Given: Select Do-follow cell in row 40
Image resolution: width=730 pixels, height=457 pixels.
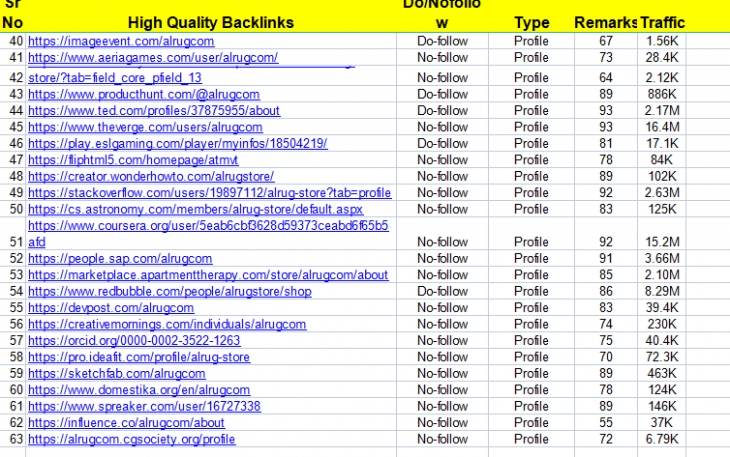Looking at the screenshot, I should point(442,41).
